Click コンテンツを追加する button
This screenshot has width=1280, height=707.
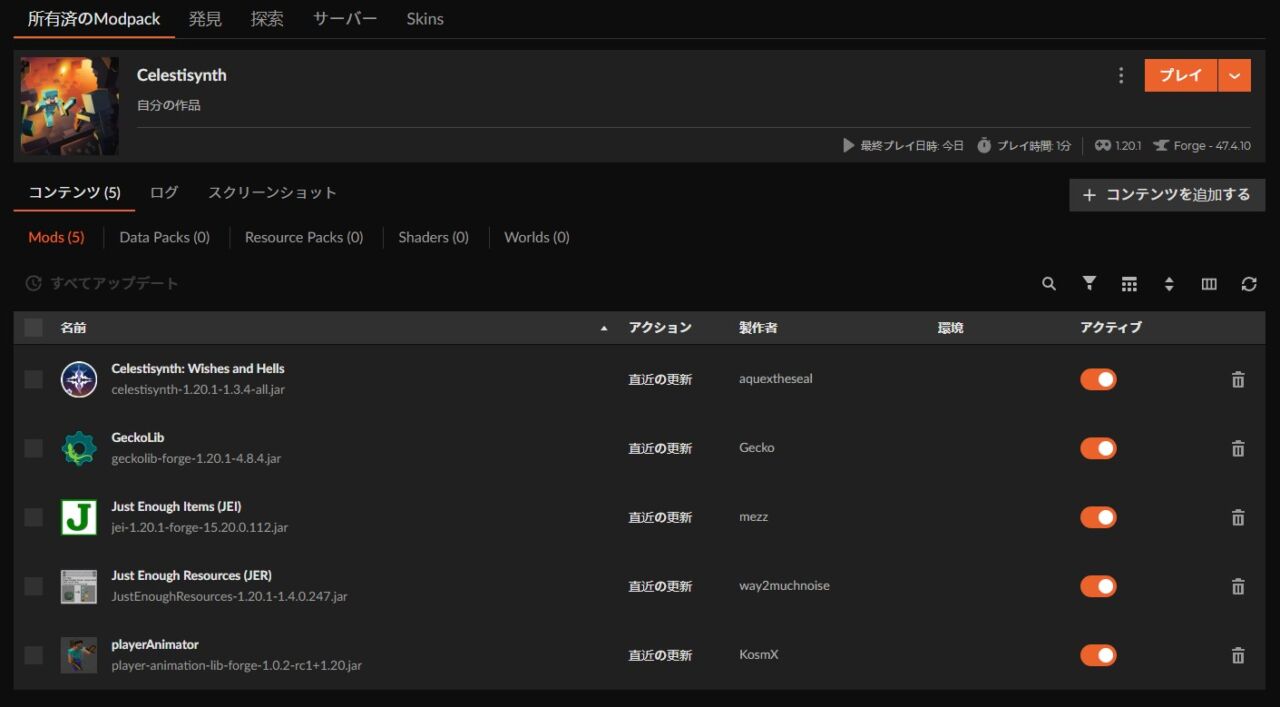(1167, 195)
